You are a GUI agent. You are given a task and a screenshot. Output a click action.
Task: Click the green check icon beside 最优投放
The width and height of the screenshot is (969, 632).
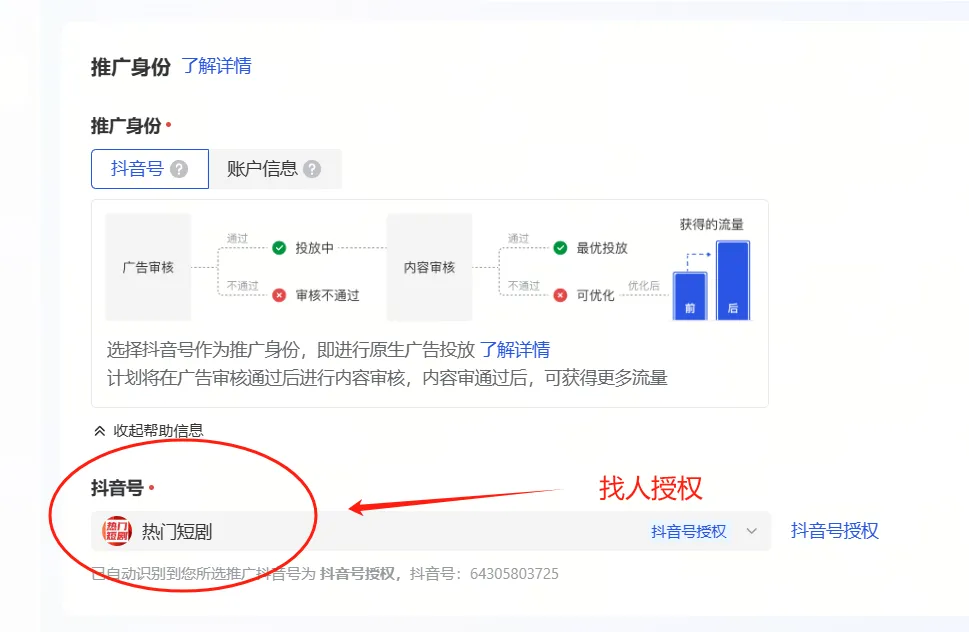click(x=561, y=248)
